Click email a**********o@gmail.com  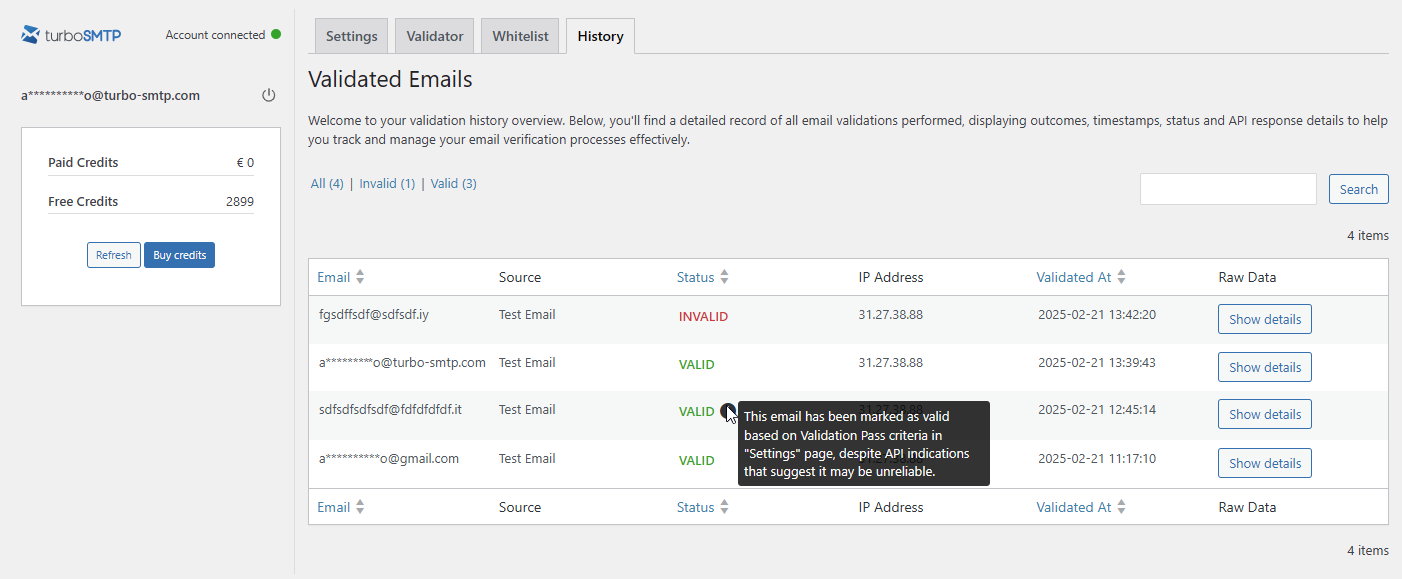tap(389, 458)
